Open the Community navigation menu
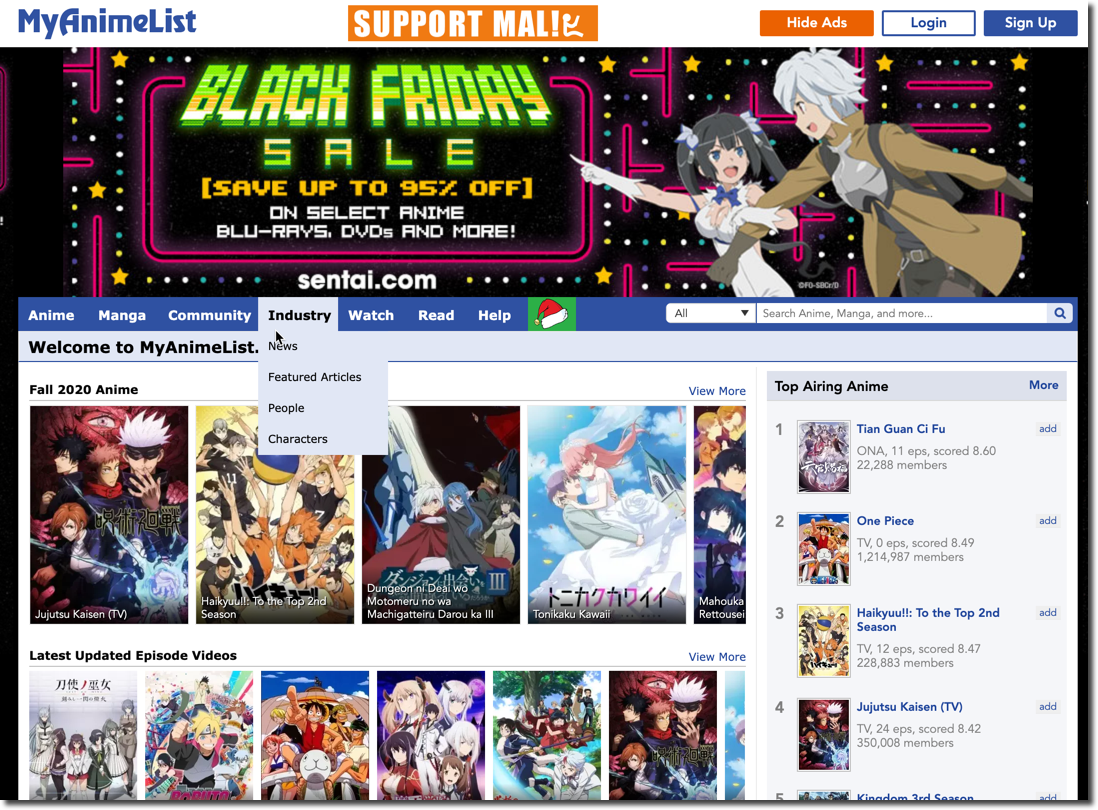This screenshot has height=810, width=1098. click(209, 315)
